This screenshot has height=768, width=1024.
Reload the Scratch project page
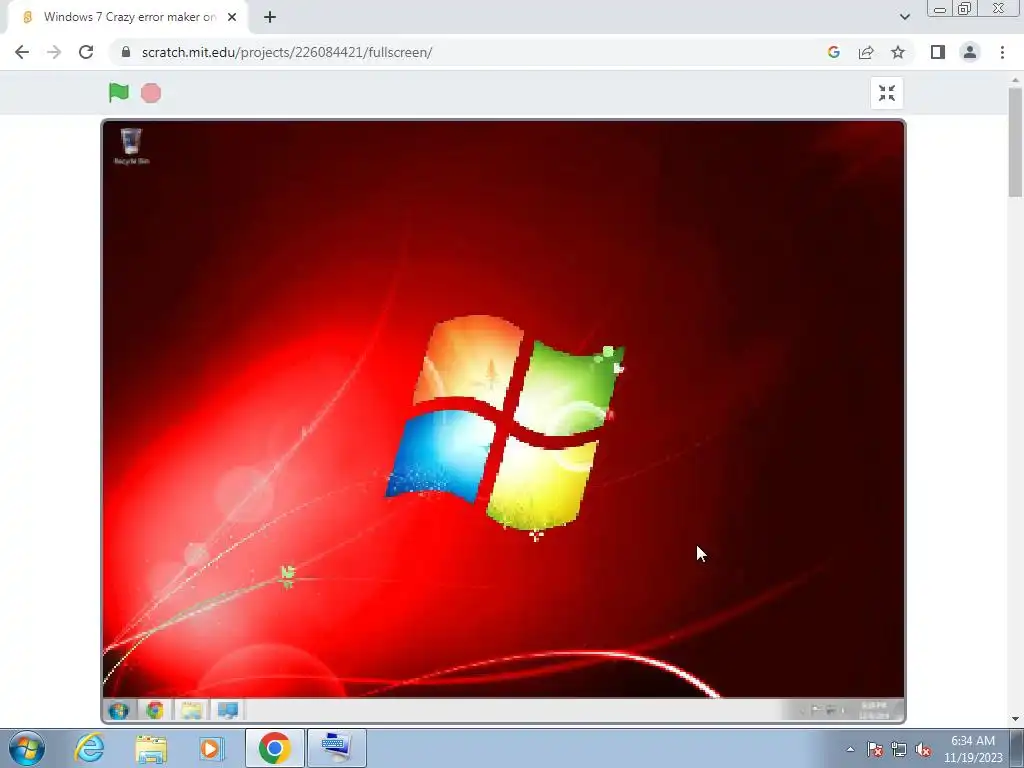[86, 52]
